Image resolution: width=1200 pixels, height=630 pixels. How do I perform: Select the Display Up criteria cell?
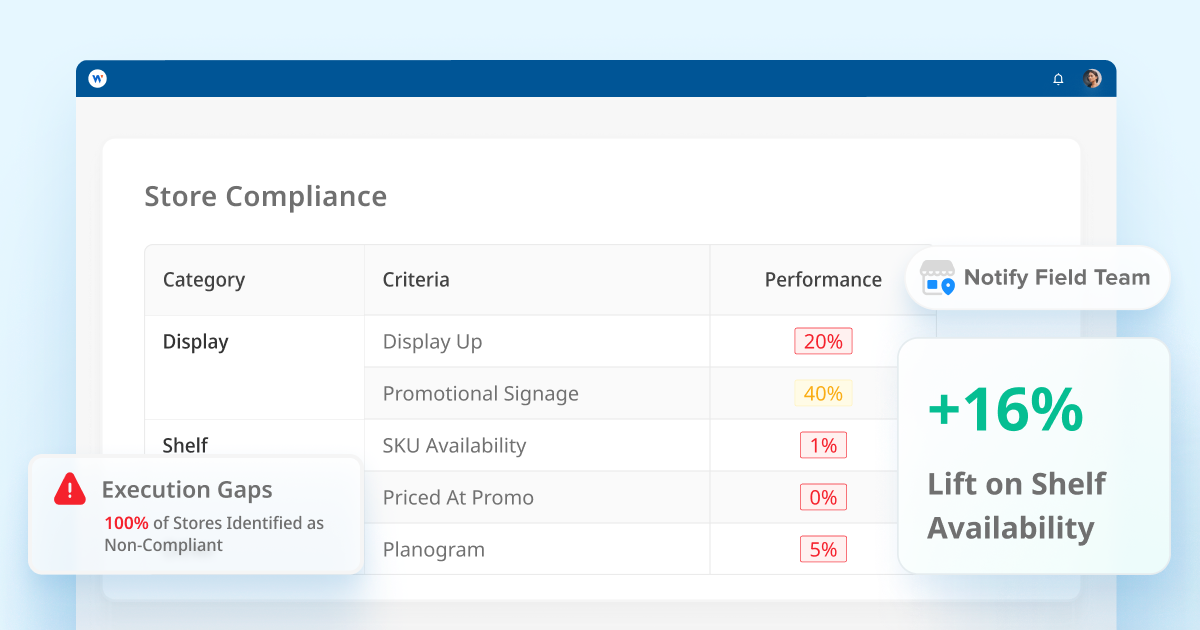pos(432,341)
